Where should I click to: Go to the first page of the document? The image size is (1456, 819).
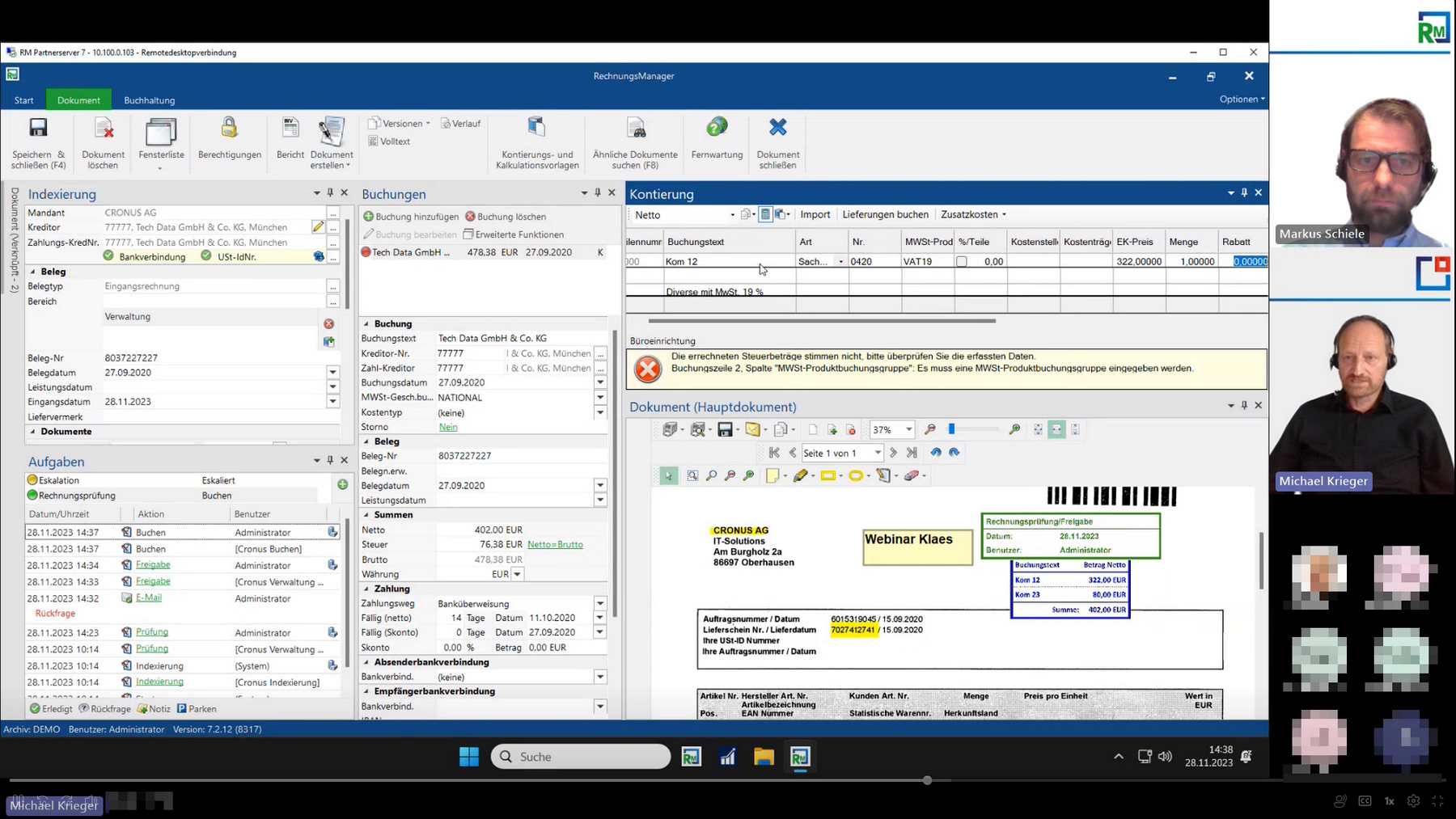pos(774,453)
